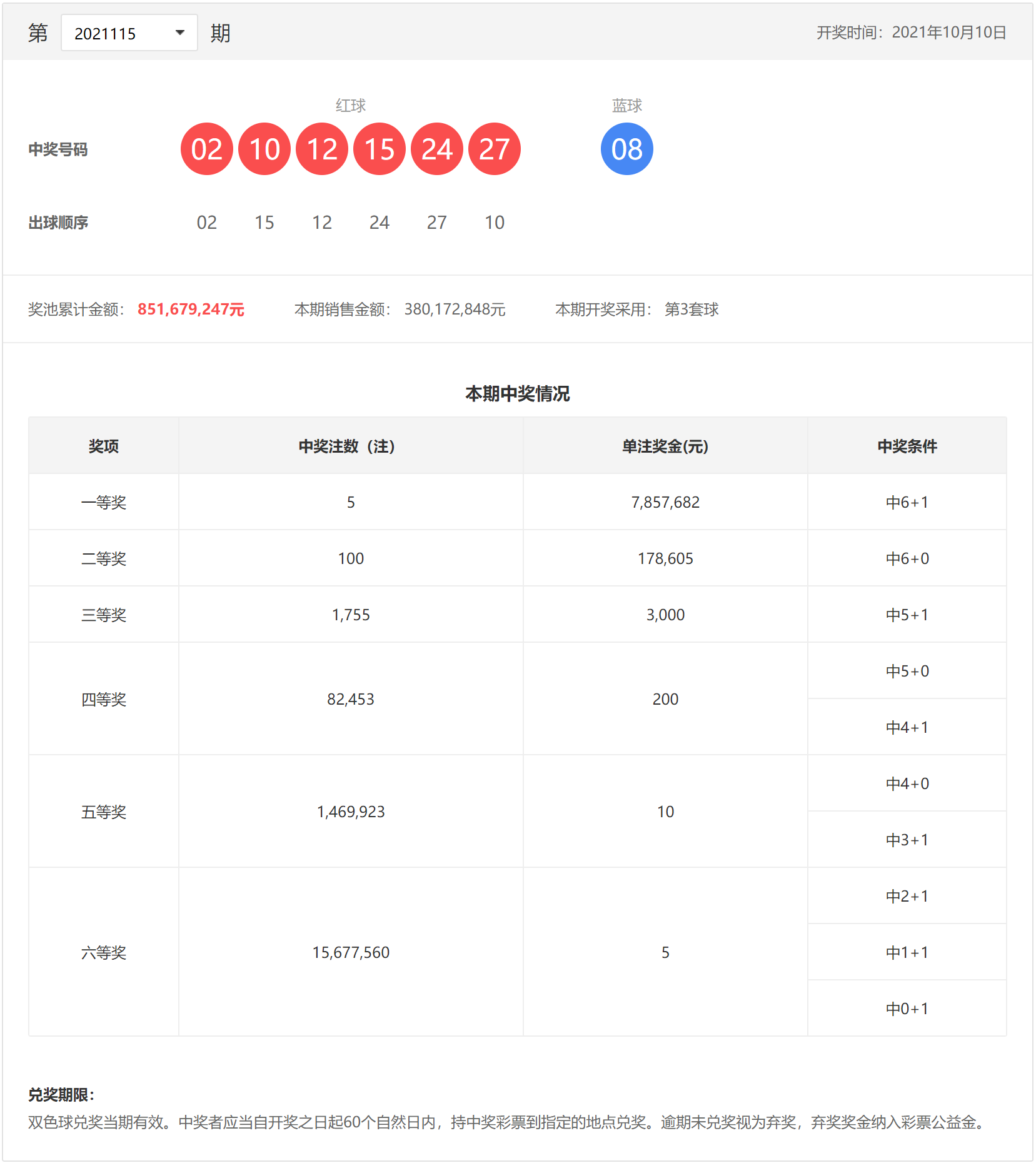Image resolution: width=1036 pixels, height=1163 pixels.
Task: Click the draw date 2021年10月10日
Action: coord(948,33)
